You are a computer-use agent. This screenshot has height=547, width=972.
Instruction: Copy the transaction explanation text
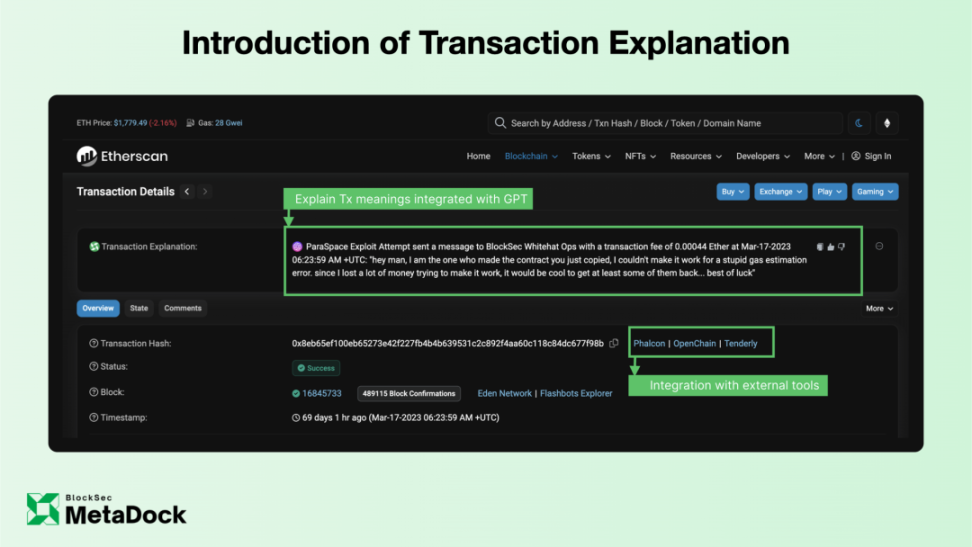click(x=820, y=247)
